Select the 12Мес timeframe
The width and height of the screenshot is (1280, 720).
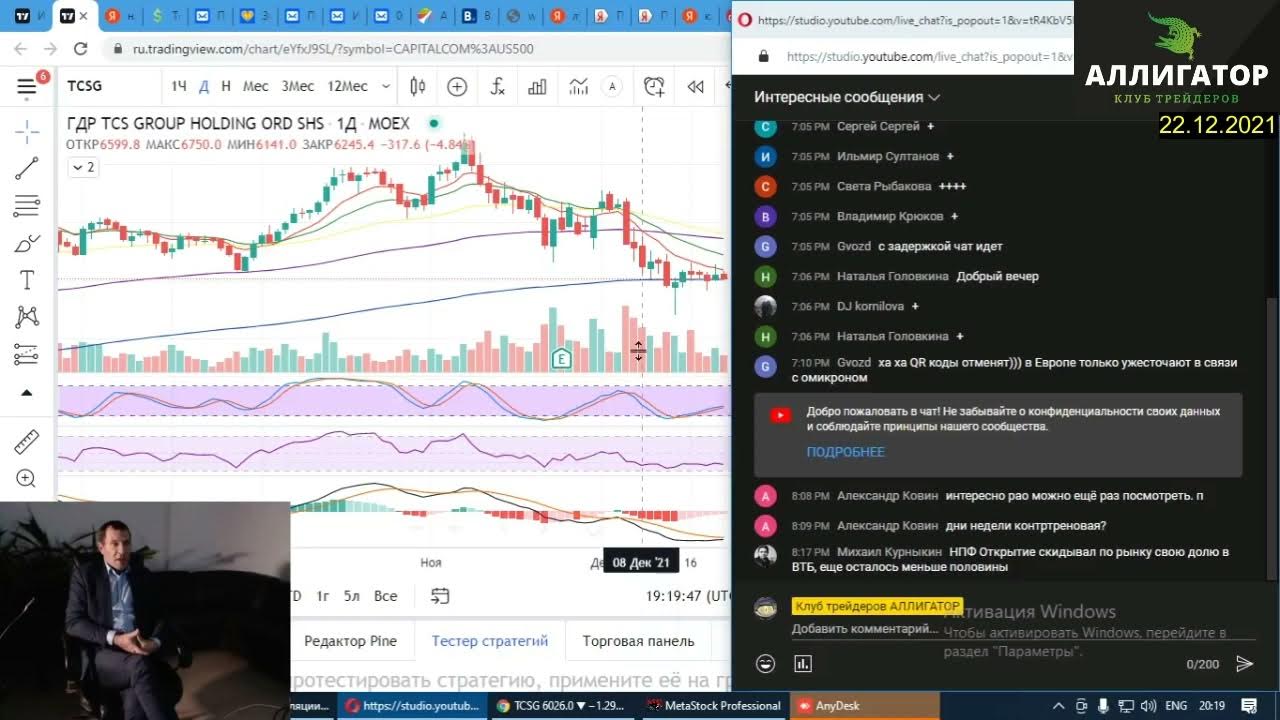click(x=347, y=87)
